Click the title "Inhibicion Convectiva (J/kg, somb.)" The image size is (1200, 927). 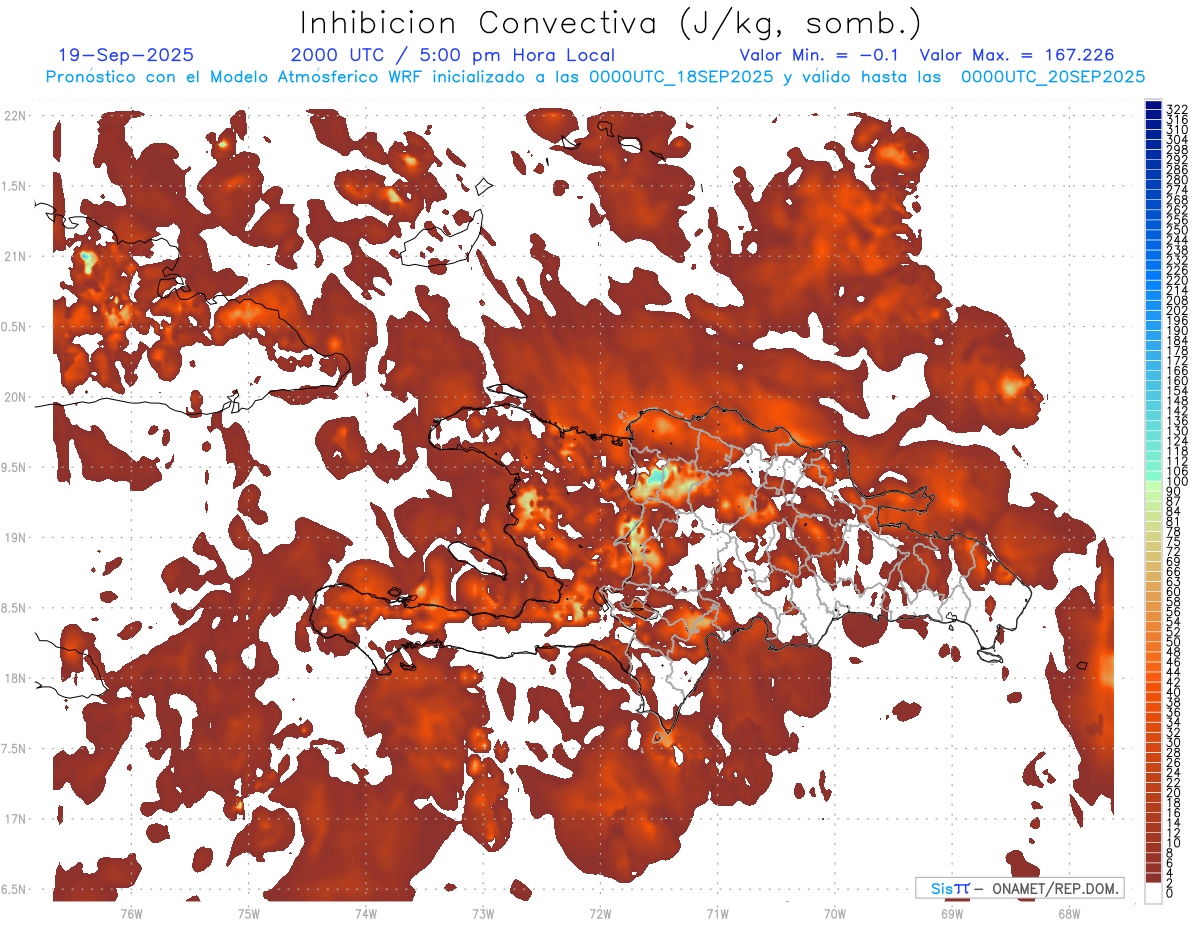click(x=611, y=22)
